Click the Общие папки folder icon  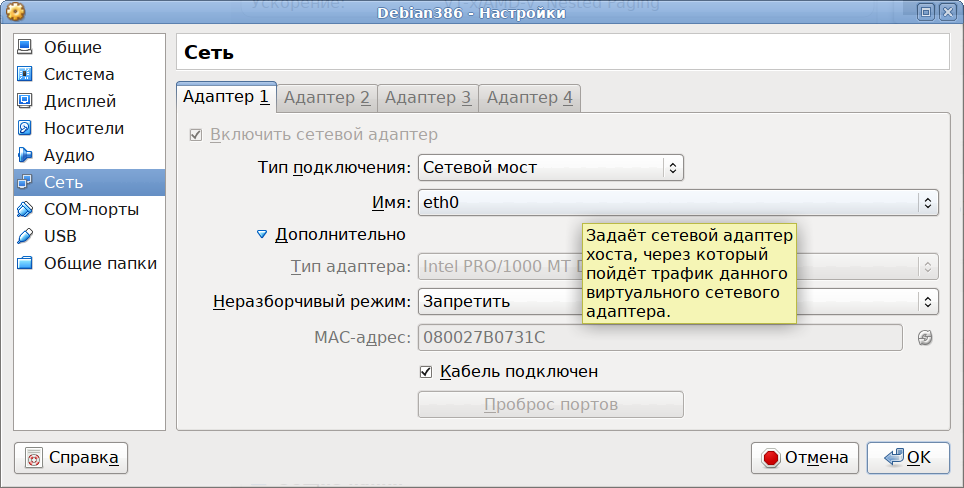[x=26, y=263]
